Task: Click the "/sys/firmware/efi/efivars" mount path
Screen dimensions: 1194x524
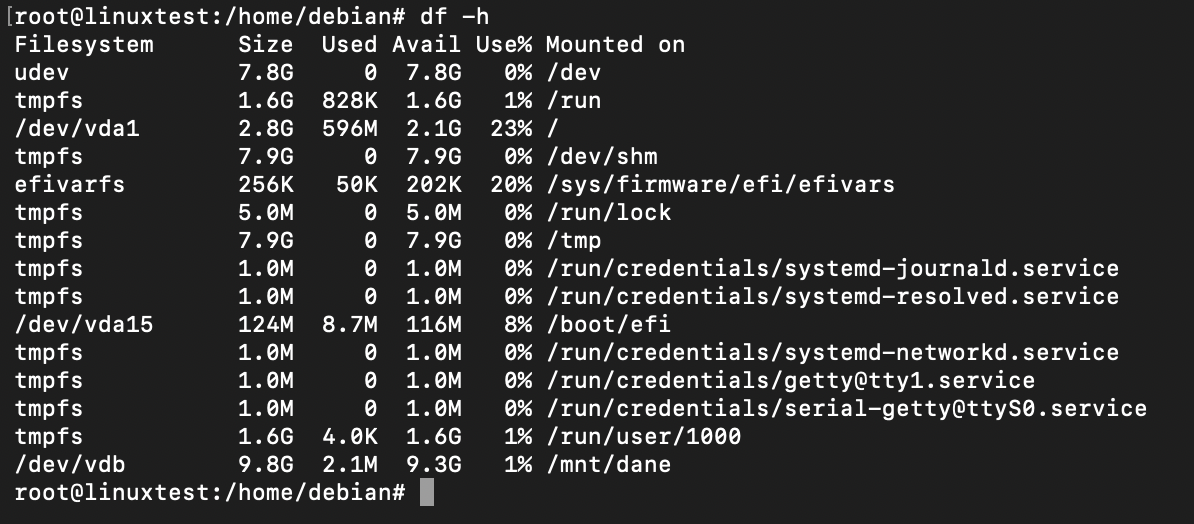Action: (x=720, y=185)
